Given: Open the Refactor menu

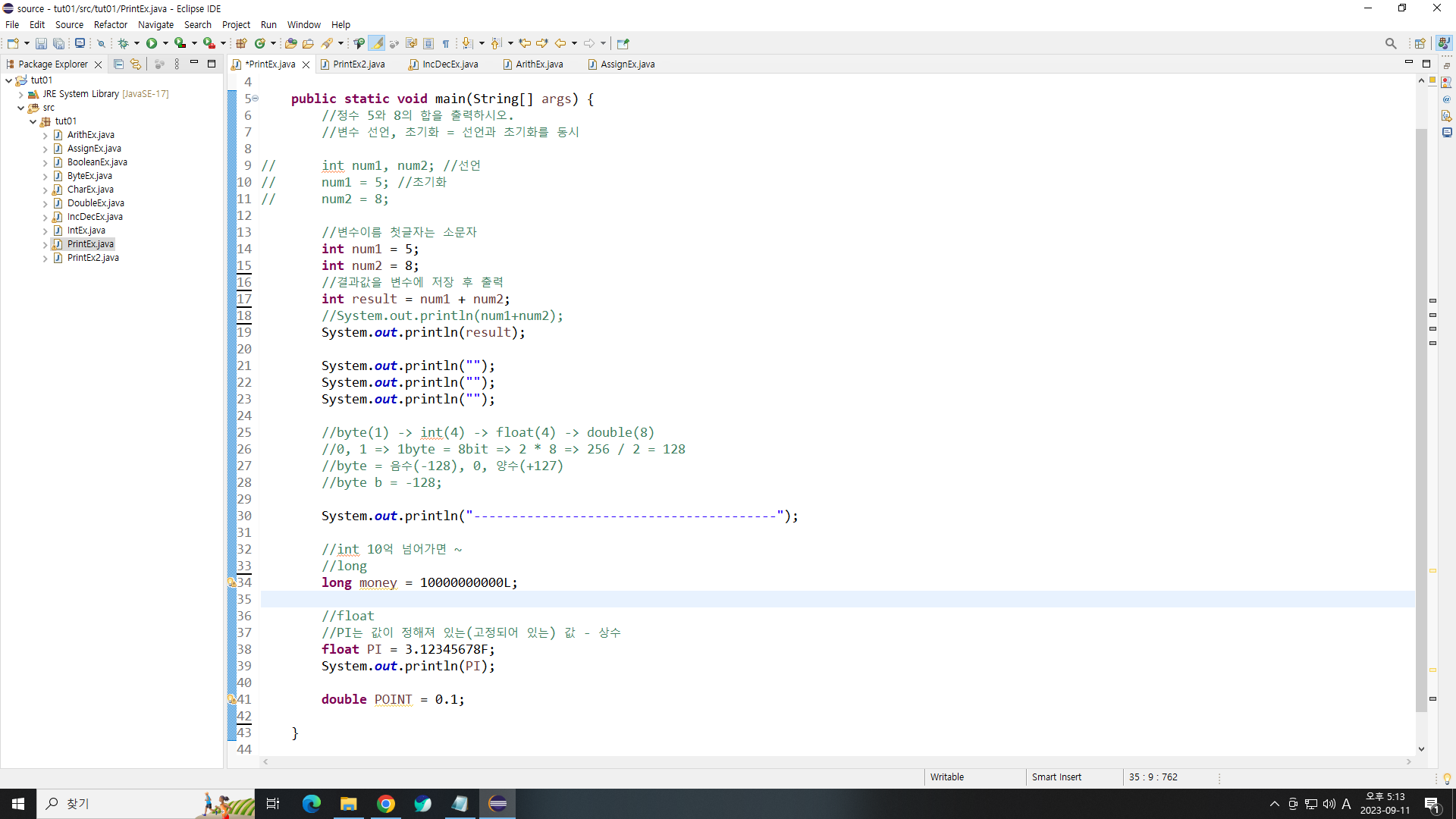Looking at the screenshot, I should coord(111,24).
